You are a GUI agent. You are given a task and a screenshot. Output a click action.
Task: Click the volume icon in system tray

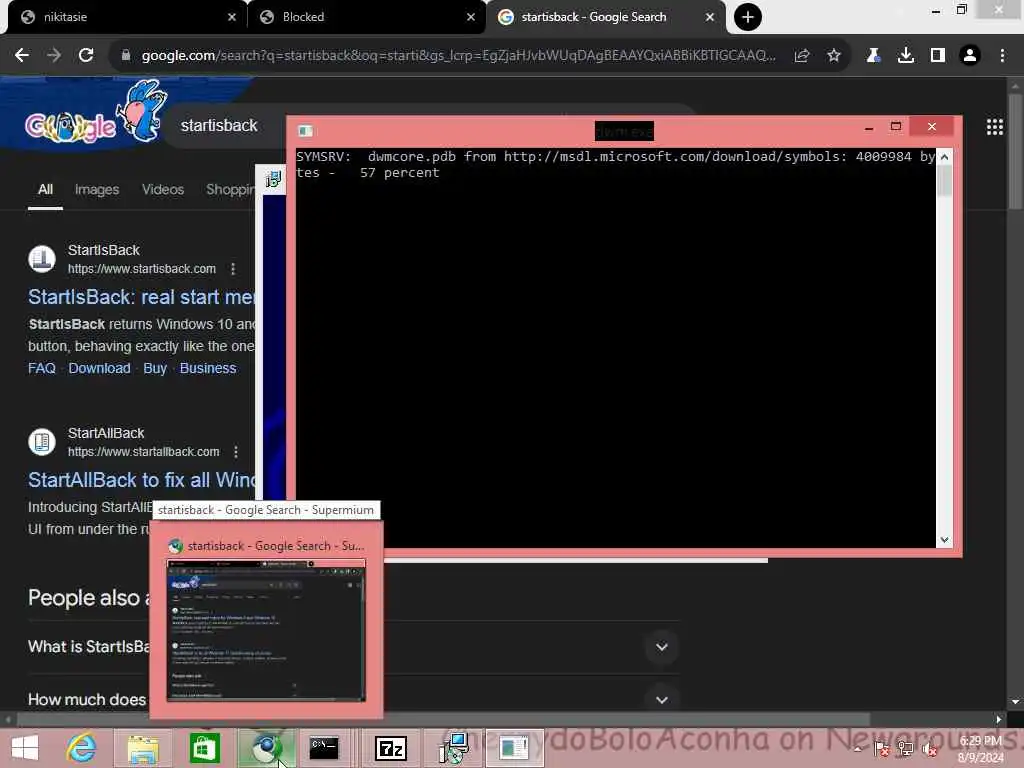[x=930, y=749]
